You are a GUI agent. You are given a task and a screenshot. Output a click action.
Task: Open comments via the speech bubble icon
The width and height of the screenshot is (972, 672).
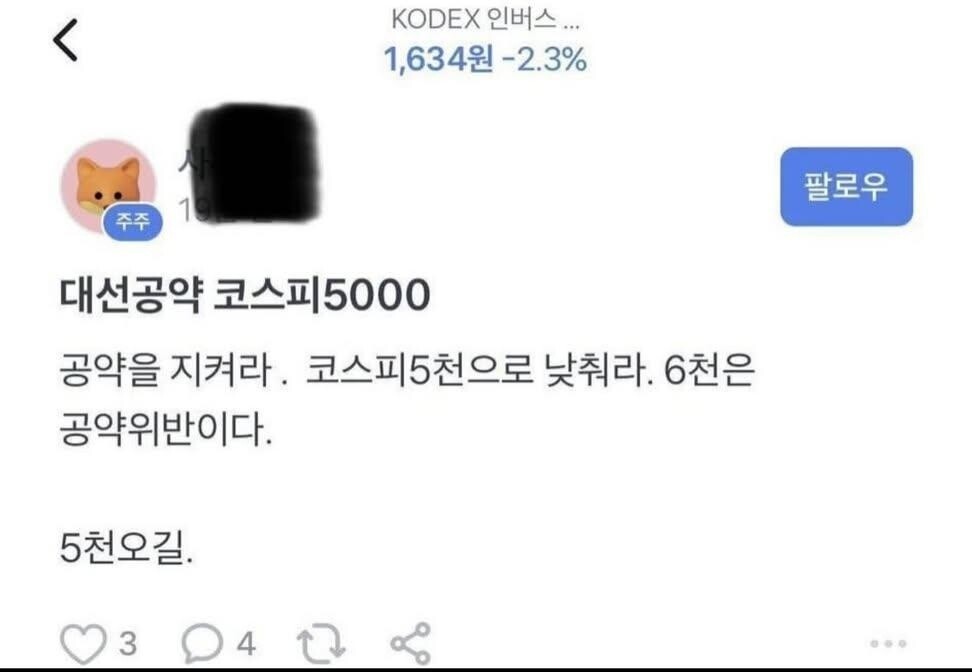(202, 643)
